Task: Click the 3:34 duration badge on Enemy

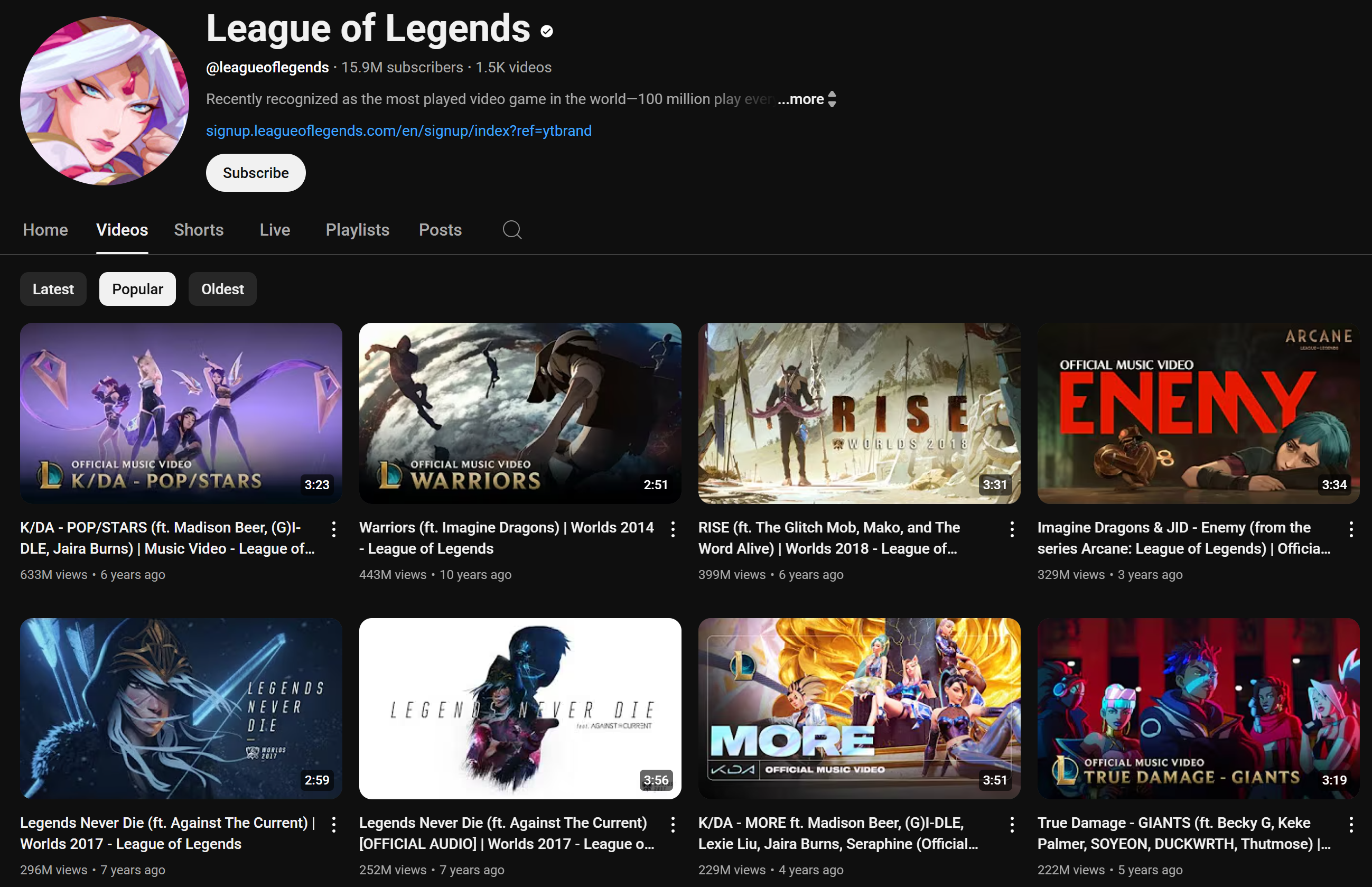Action: tap(1334, 485)
